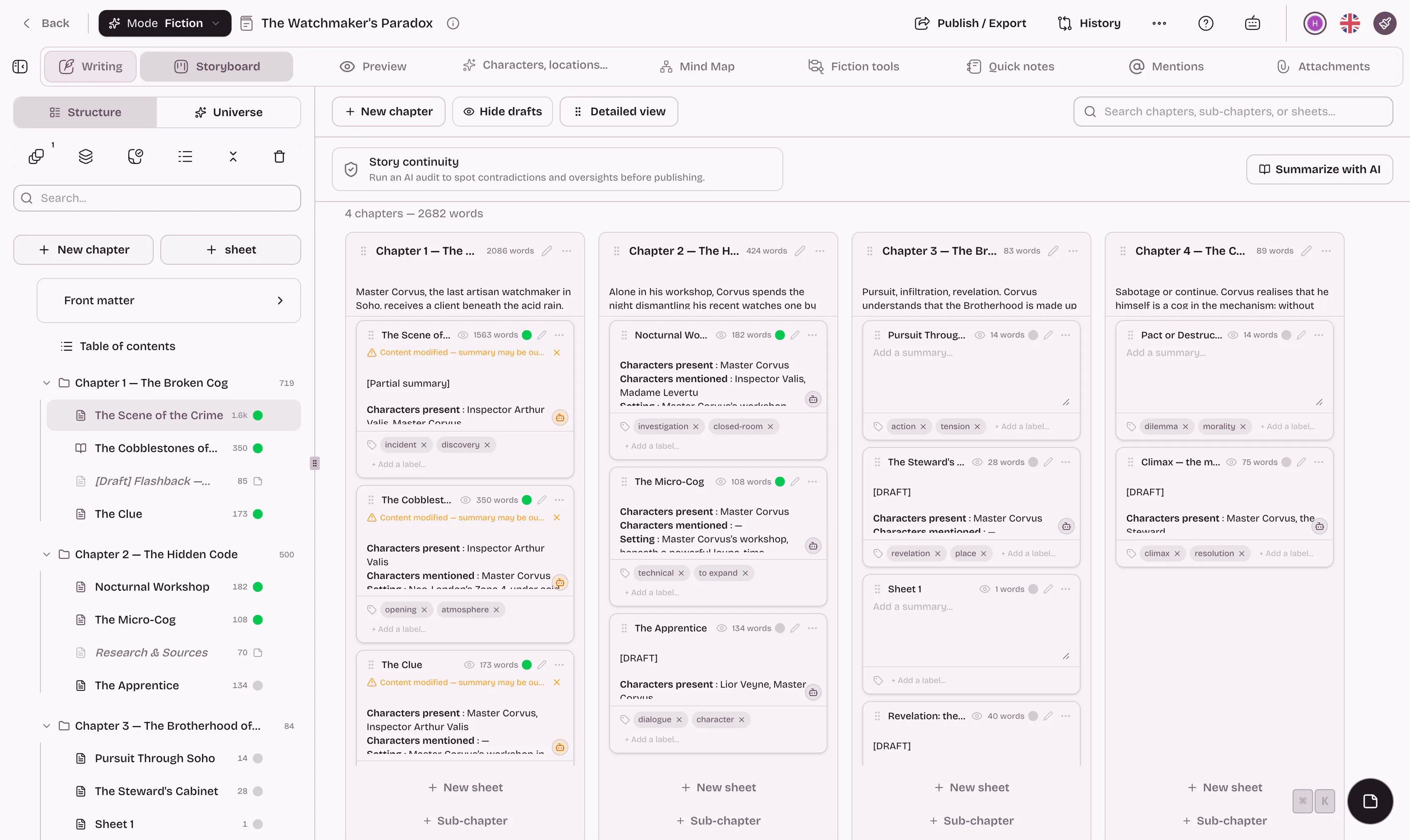Toggle visibility eye on The Steward's card

tap(977, 462)
